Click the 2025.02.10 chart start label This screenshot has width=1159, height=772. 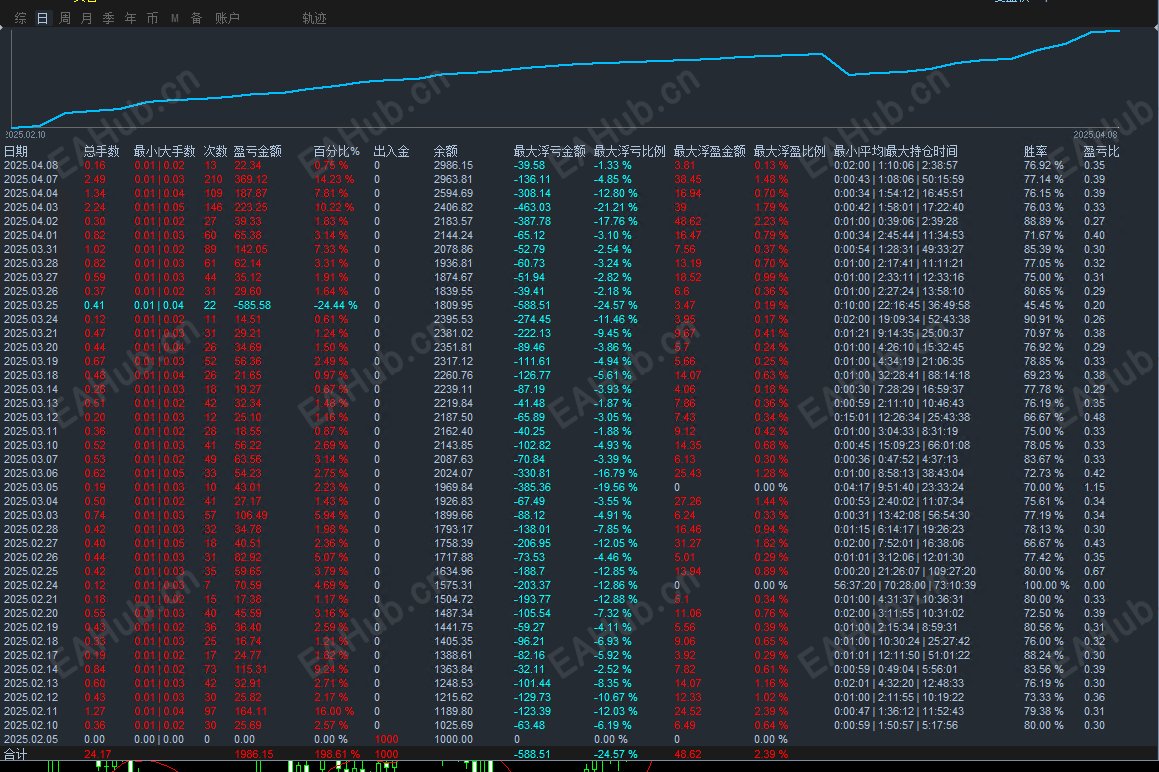pos(25,135)
